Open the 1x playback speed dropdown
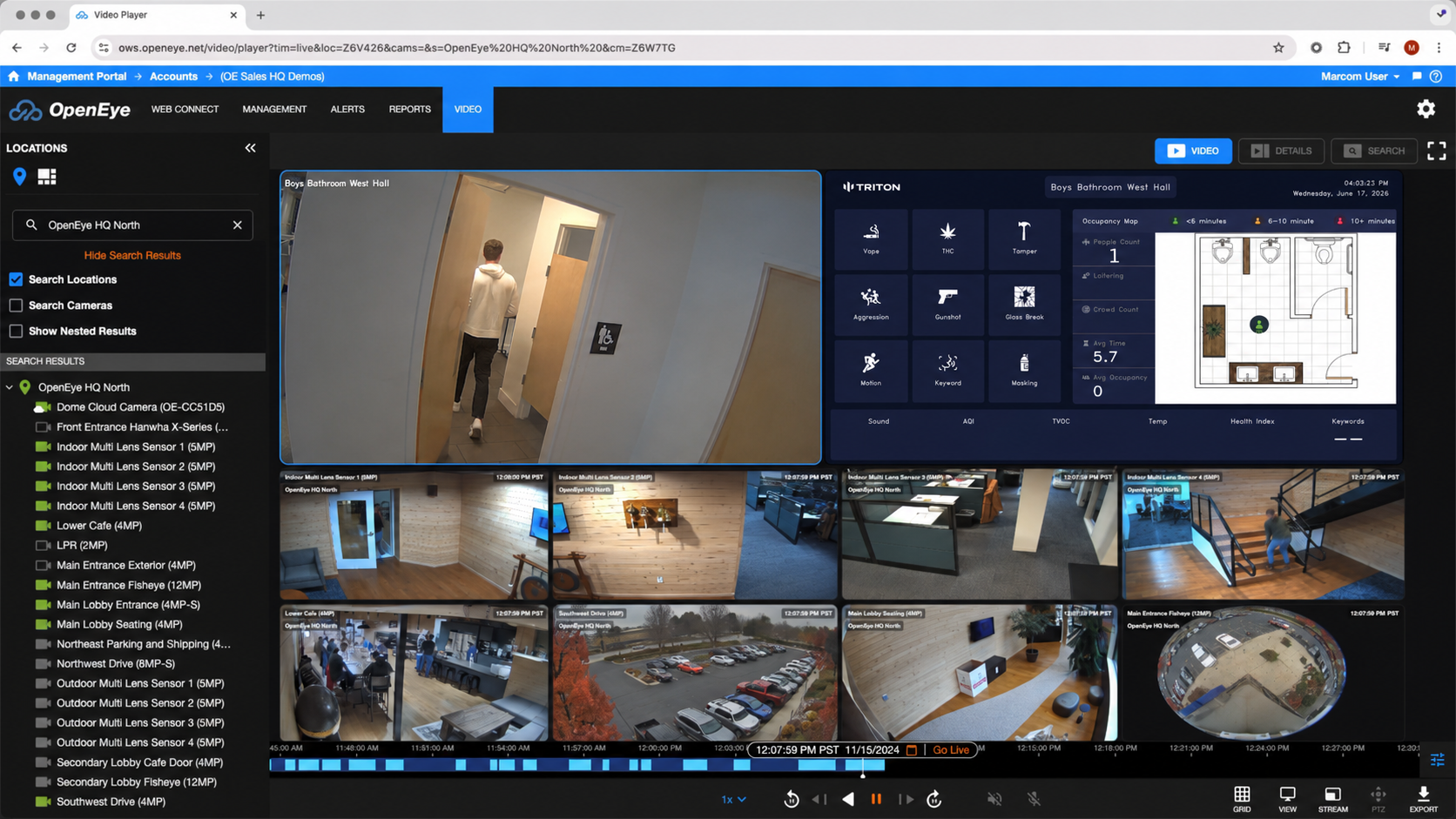 pos(733,799)
